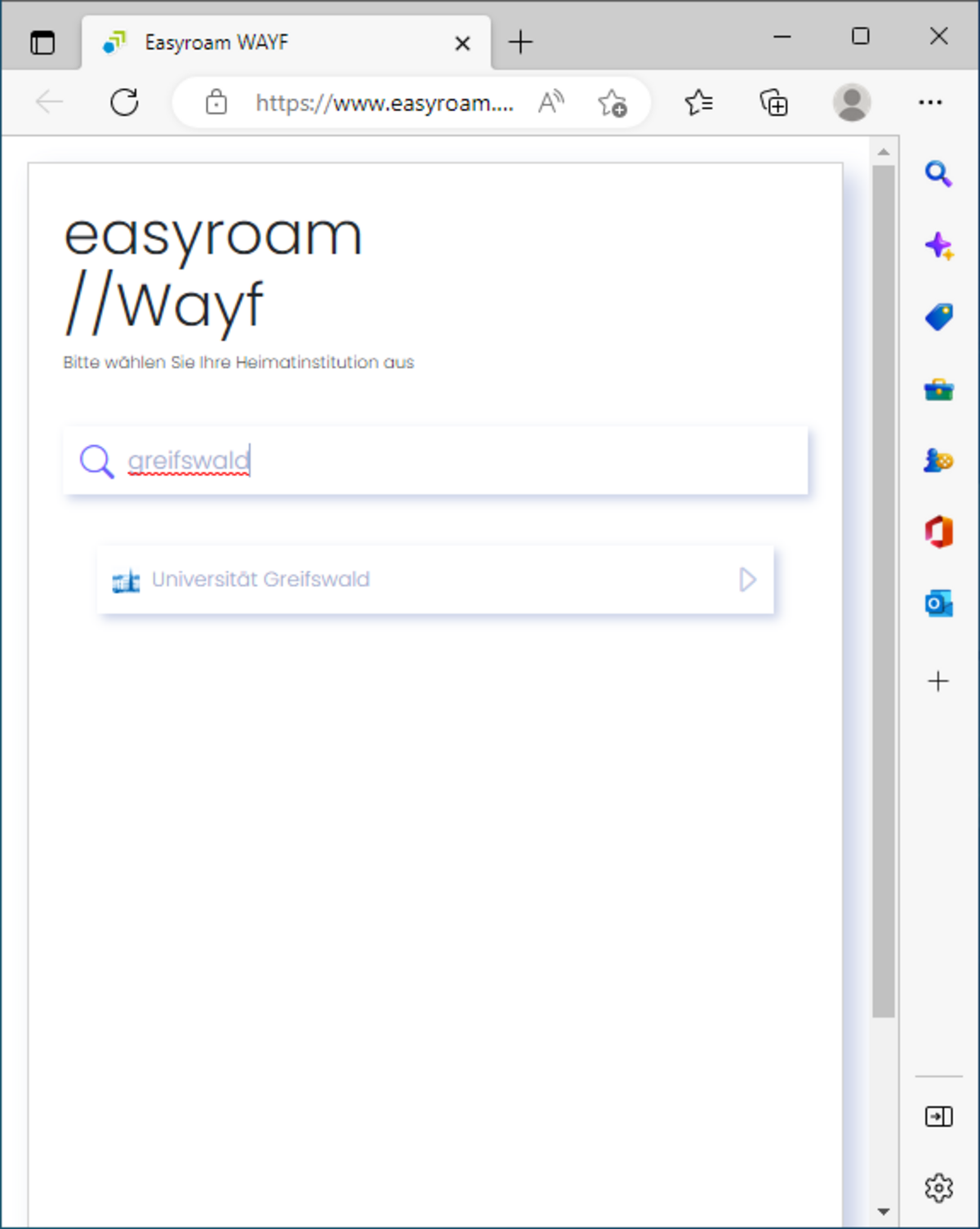Open a new browser tab
980x1229 pixels.
coord(520,42)
